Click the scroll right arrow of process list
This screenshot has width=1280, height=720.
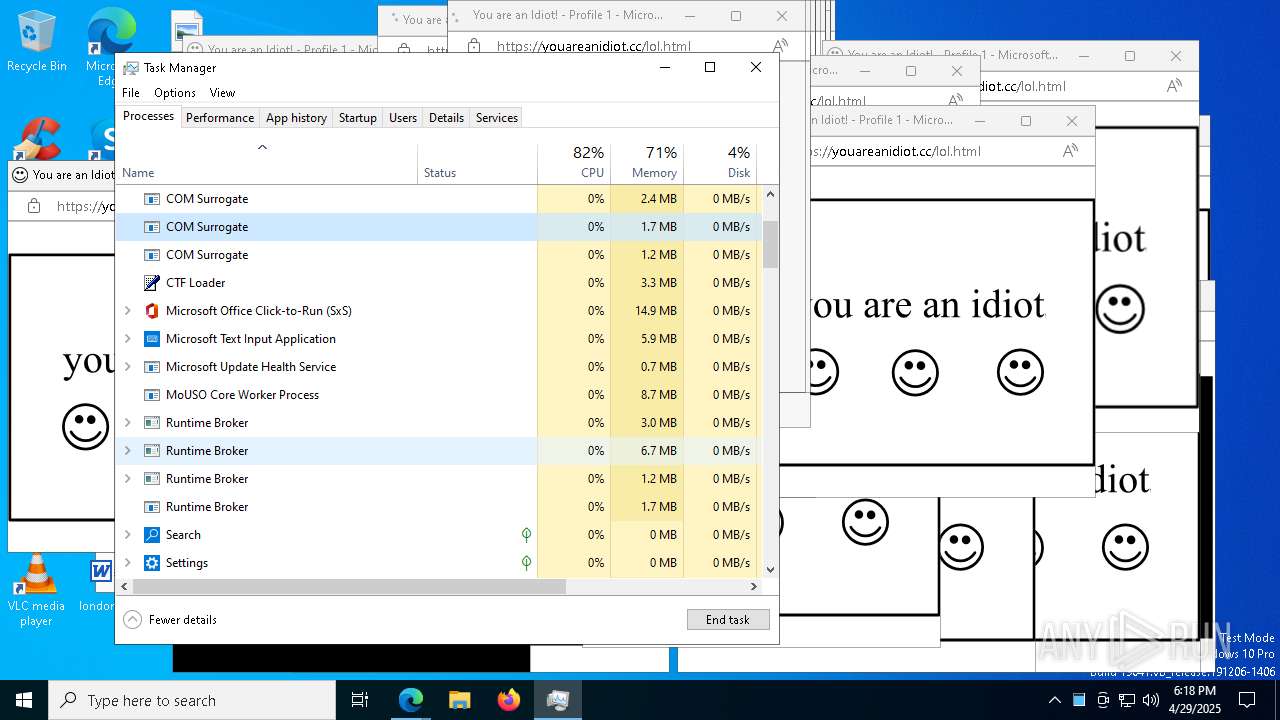755,586
